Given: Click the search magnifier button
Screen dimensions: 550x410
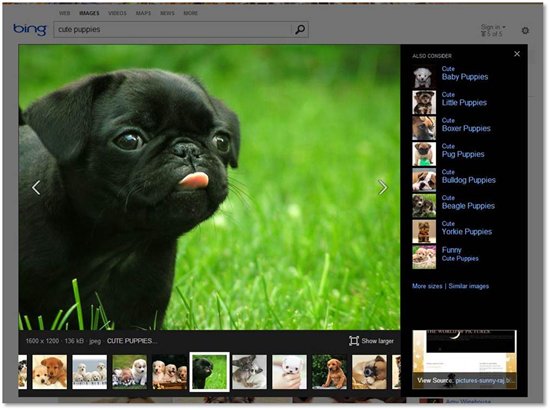Looking at the screenshot, I should click(300, 29).
